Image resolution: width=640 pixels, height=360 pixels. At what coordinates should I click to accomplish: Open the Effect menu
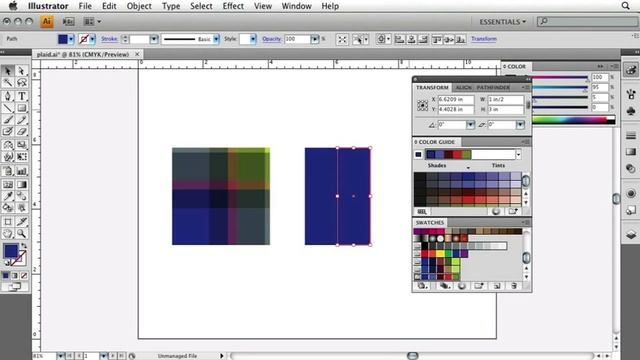click(233, 6)
